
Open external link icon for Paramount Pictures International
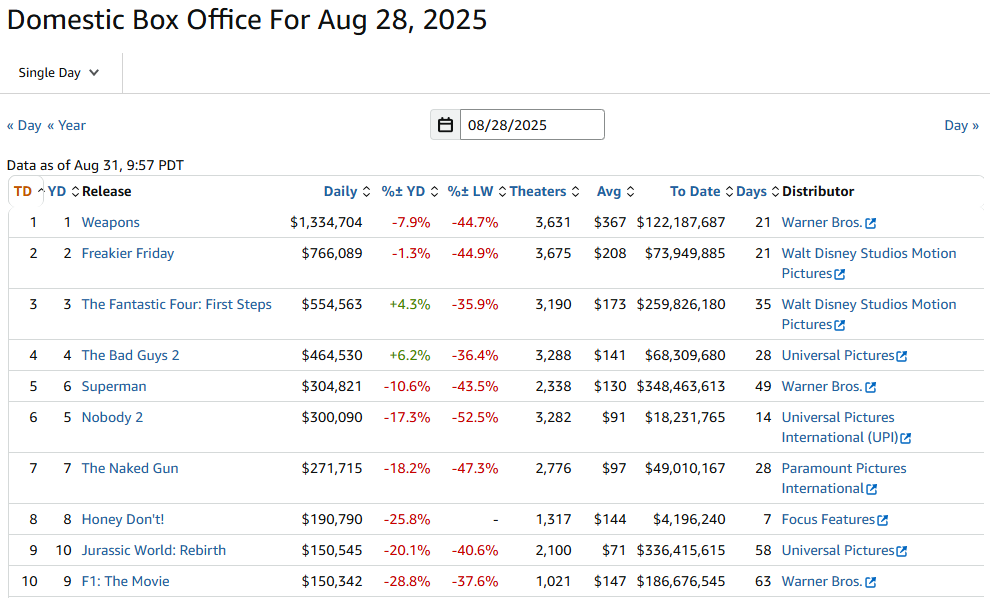(871, 490)
